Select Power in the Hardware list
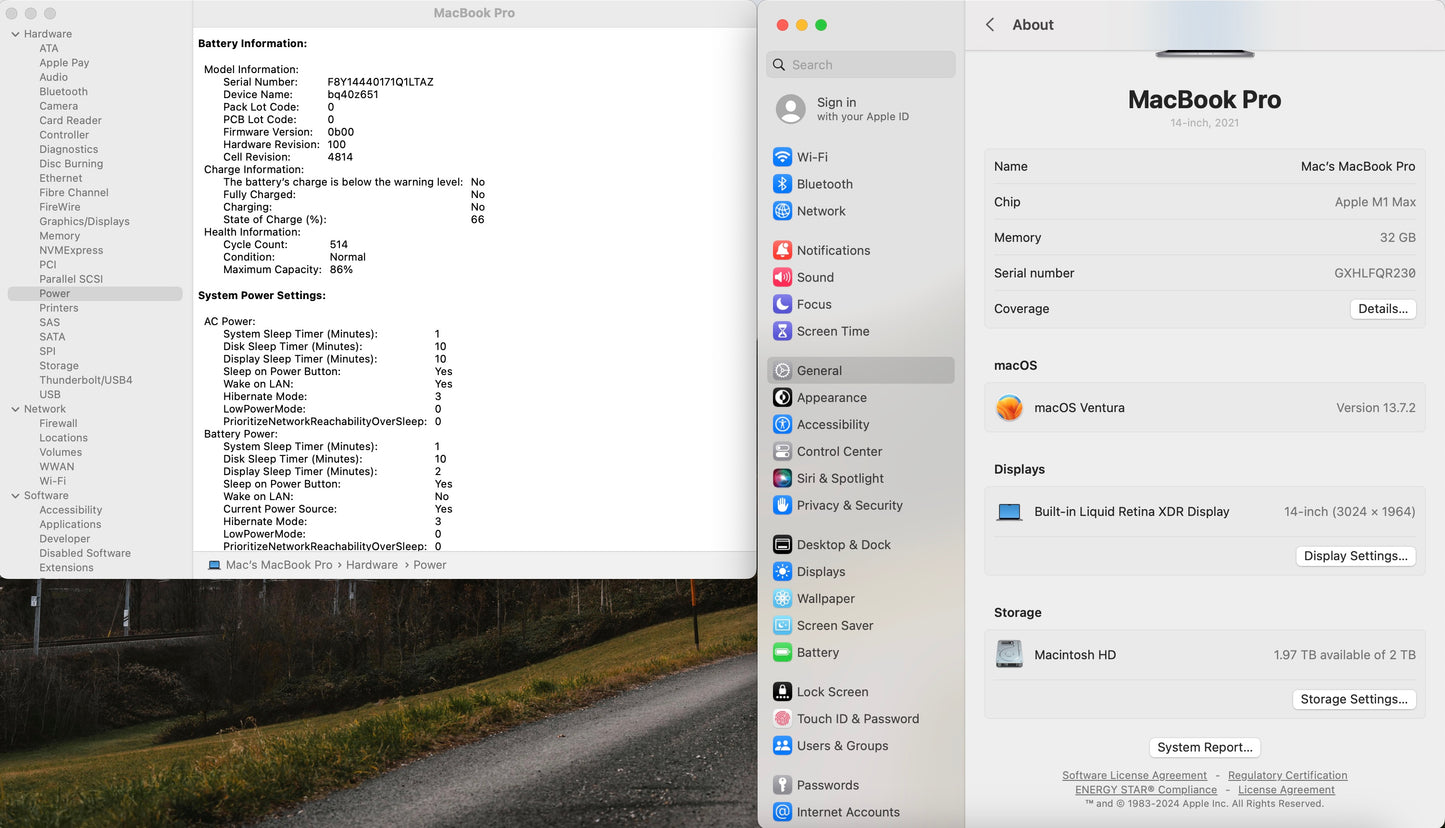1445x828 pixels. pos(95,293)
